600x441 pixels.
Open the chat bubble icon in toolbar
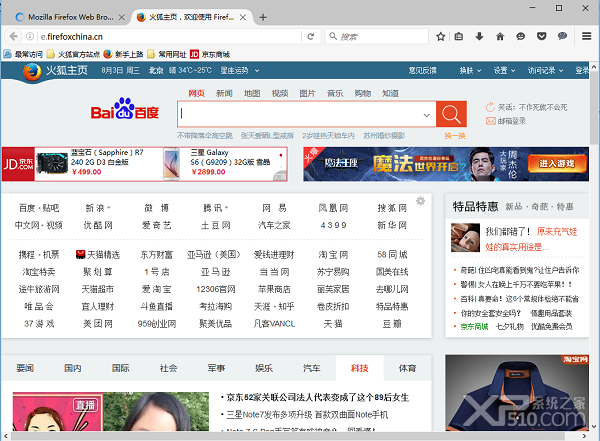520,36
